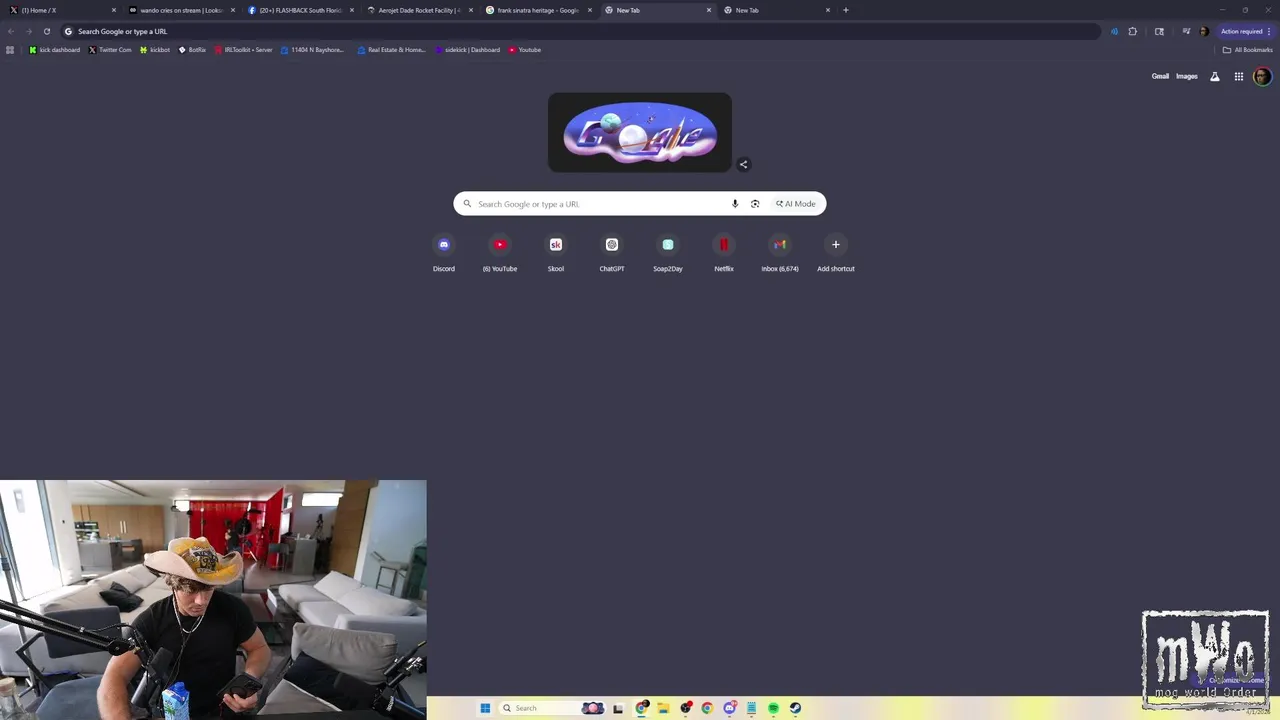Open Google Lens image search icon
The image size is (1280, 720).
pyautogui.click(x=755, y=204)
